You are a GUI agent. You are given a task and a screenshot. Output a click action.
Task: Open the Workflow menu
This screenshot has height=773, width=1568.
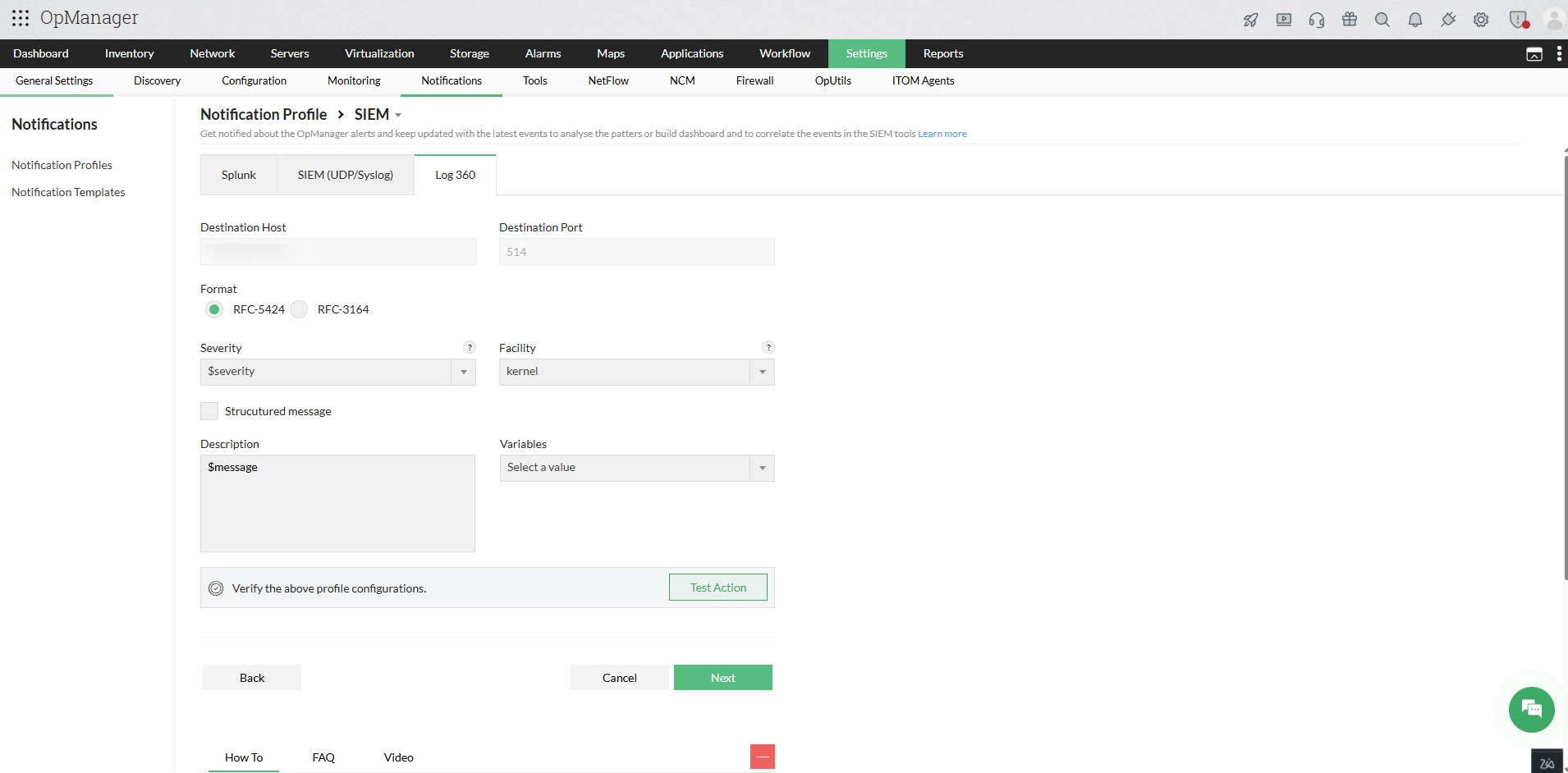coord(785,53)
